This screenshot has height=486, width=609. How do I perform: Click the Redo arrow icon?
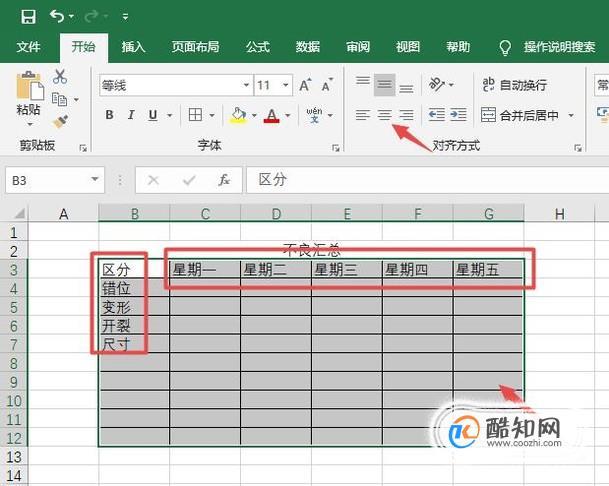click(x=91, y=16)
